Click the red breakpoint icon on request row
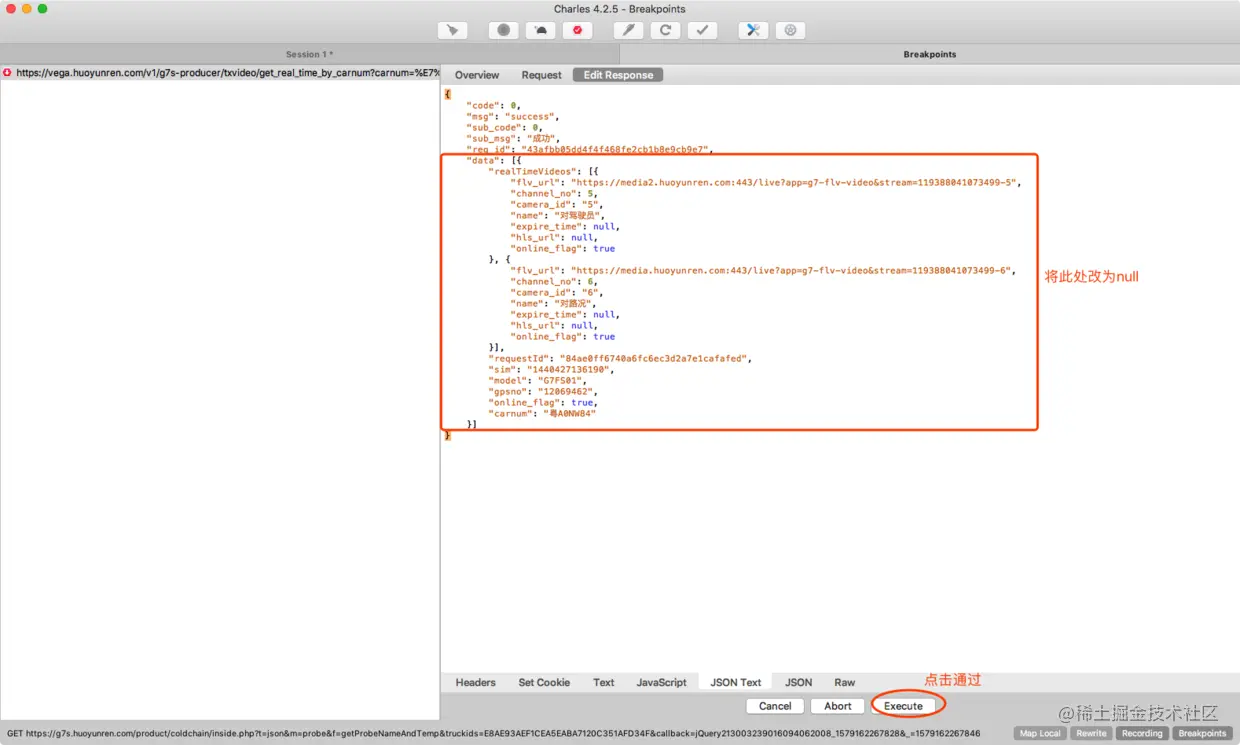1240x745 pixels. pos(8,73)
